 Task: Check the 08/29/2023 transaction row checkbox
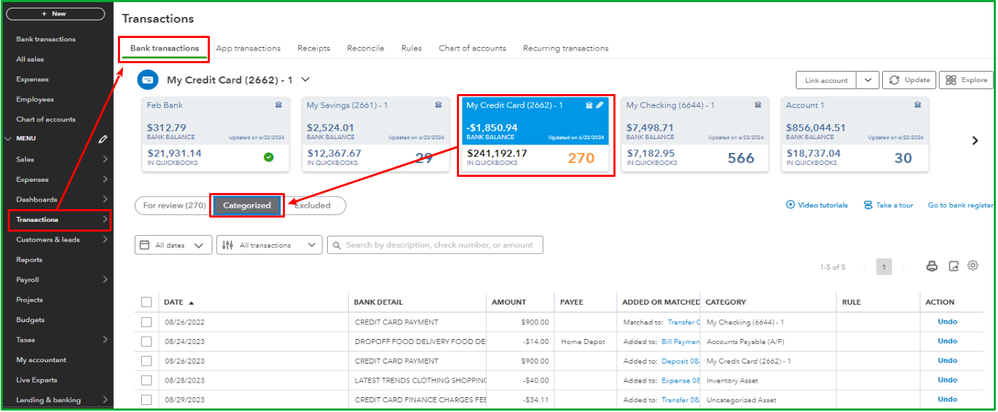(x=146, y=400)
